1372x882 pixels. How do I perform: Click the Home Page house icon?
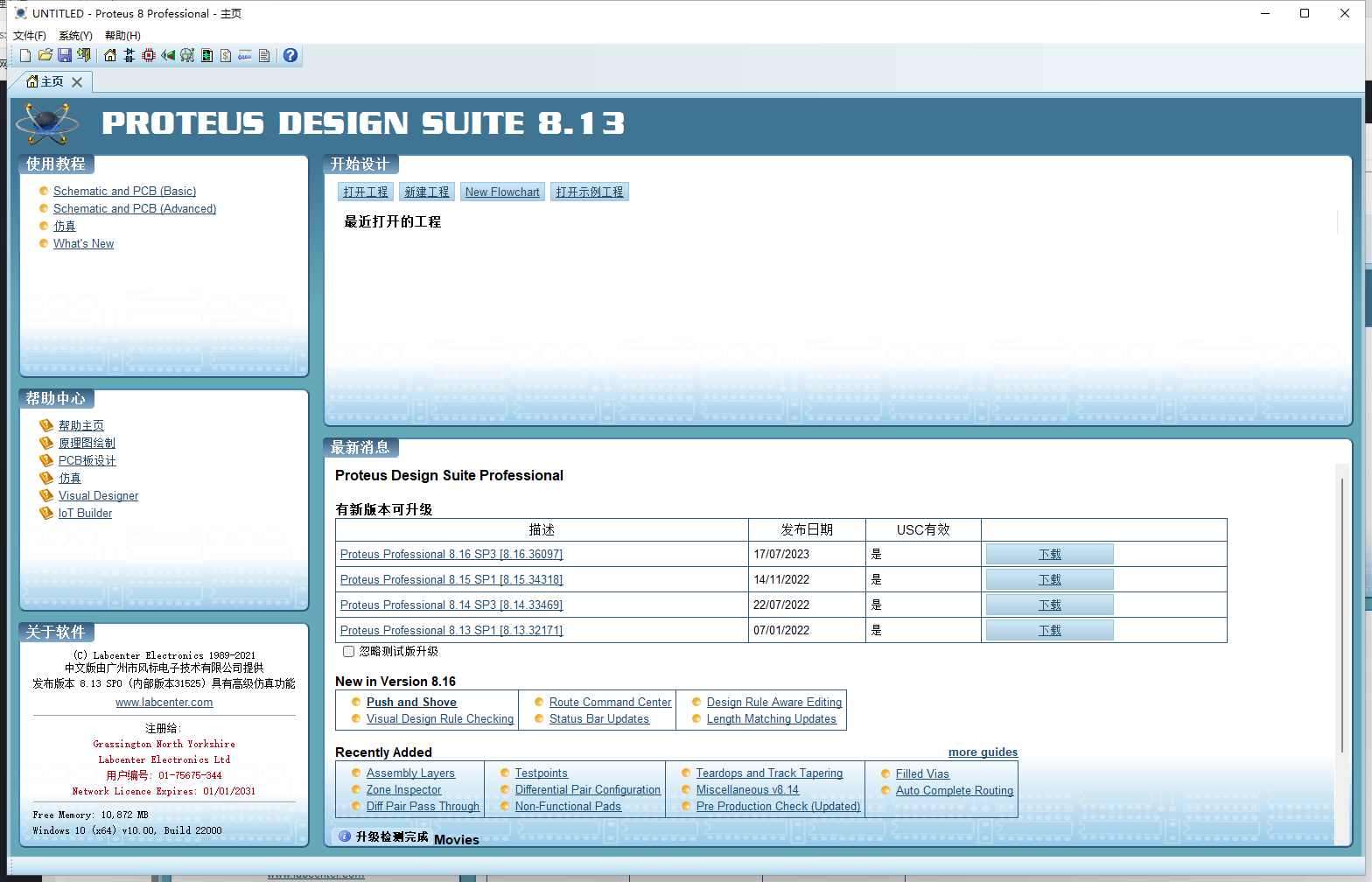click(x=110, y=55)
